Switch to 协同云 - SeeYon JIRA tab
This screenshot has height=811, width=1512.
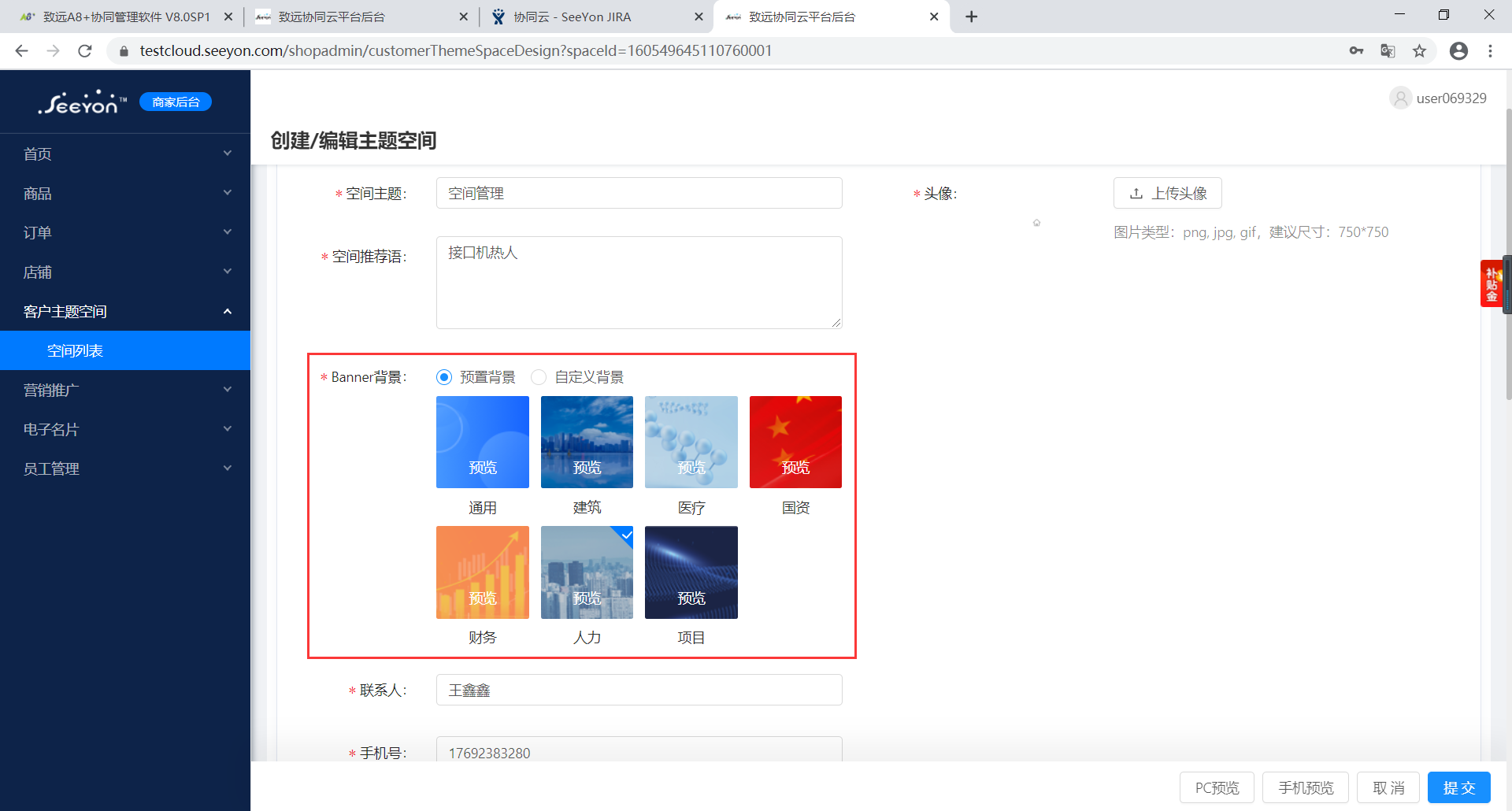click(597, 17)
